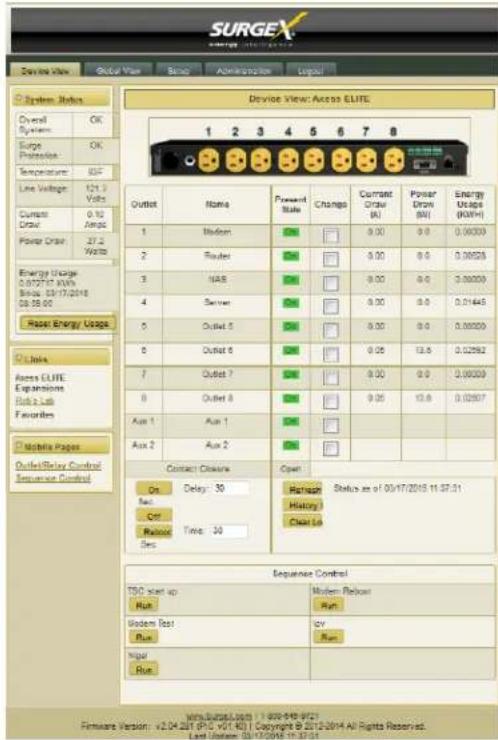The height and width of the screenshot is (740, 498).
Task: Run the TSC start up sequence
Action: (143, 605)
